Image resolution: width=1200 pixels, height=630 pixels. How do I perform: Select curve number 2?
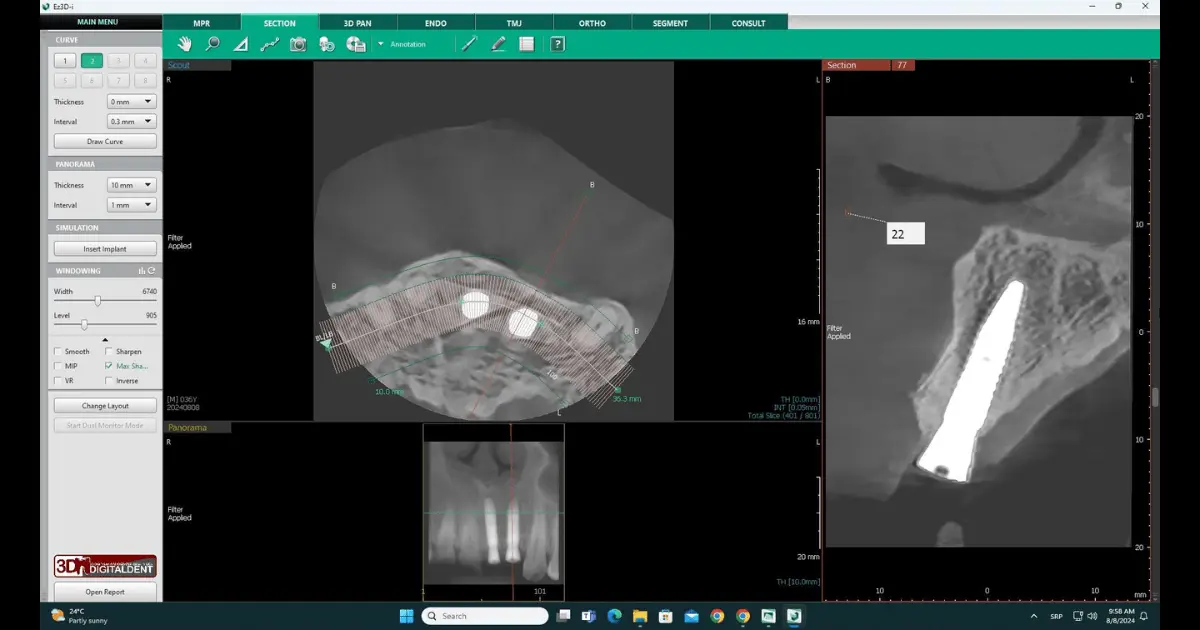92,61
